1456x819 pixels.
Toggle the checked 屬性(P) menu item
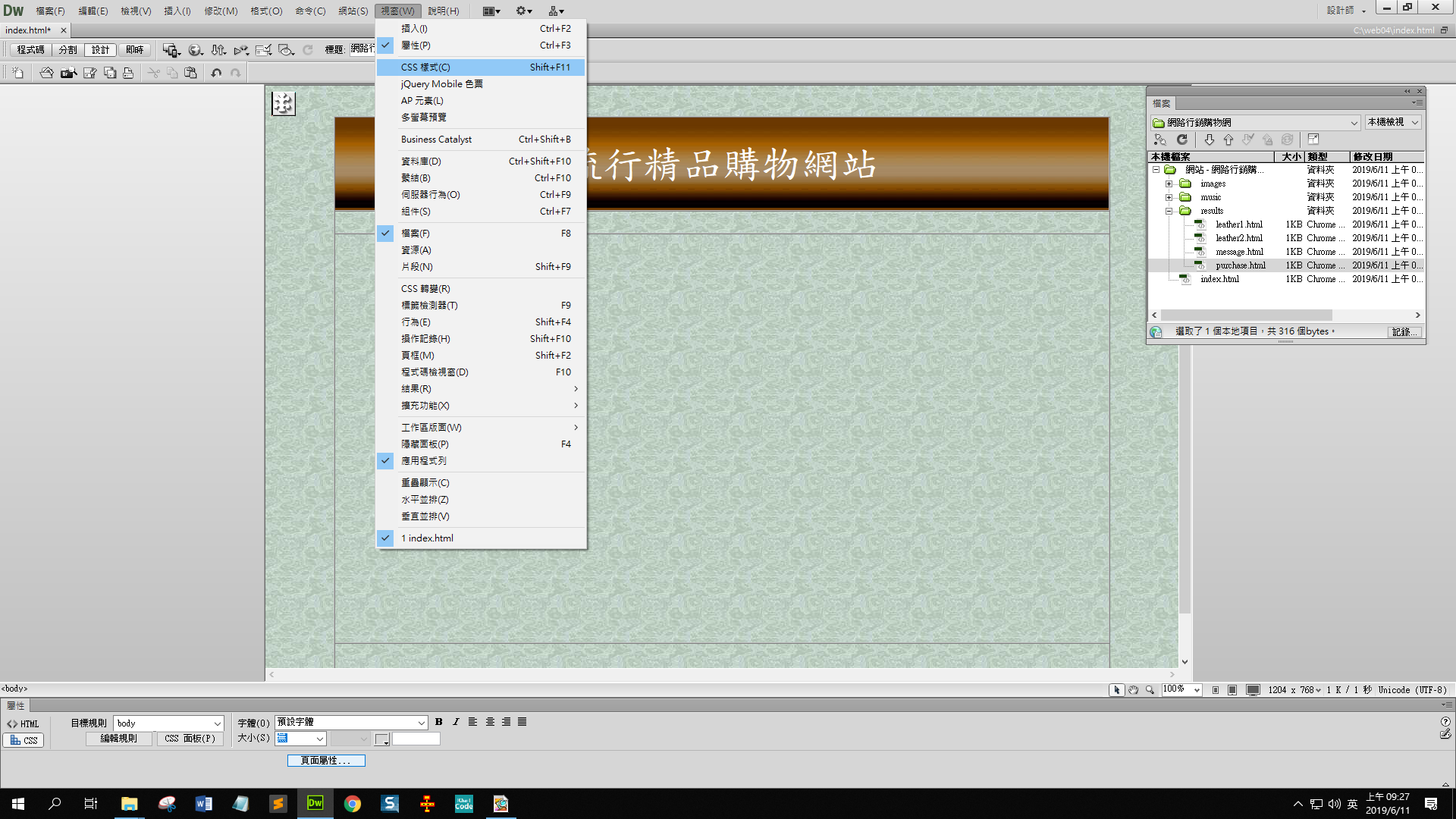(416, 45)
